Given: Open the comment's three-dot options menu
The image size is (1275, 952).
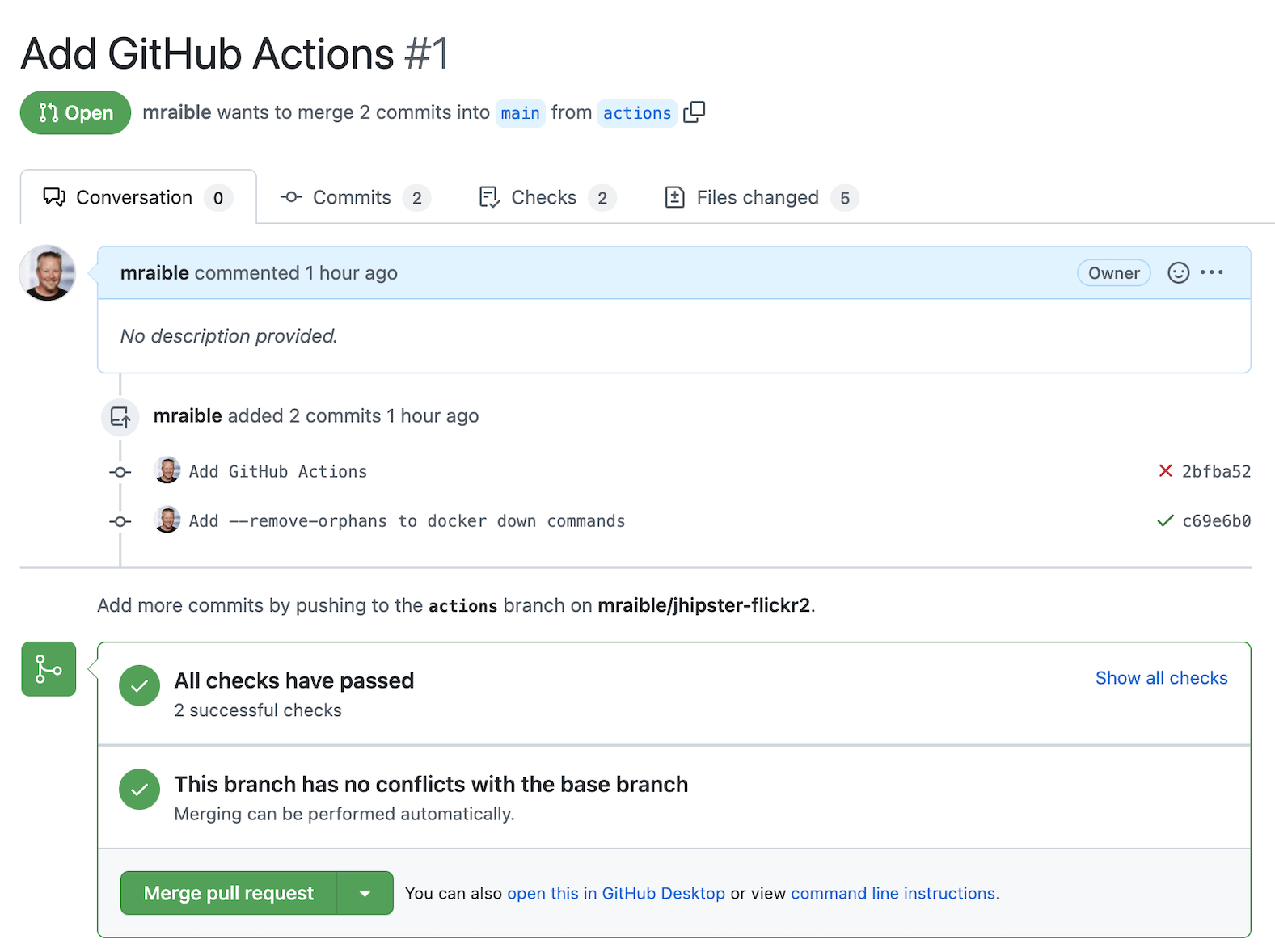Looking at the screenshot, I should click(x=1211, y=273).
